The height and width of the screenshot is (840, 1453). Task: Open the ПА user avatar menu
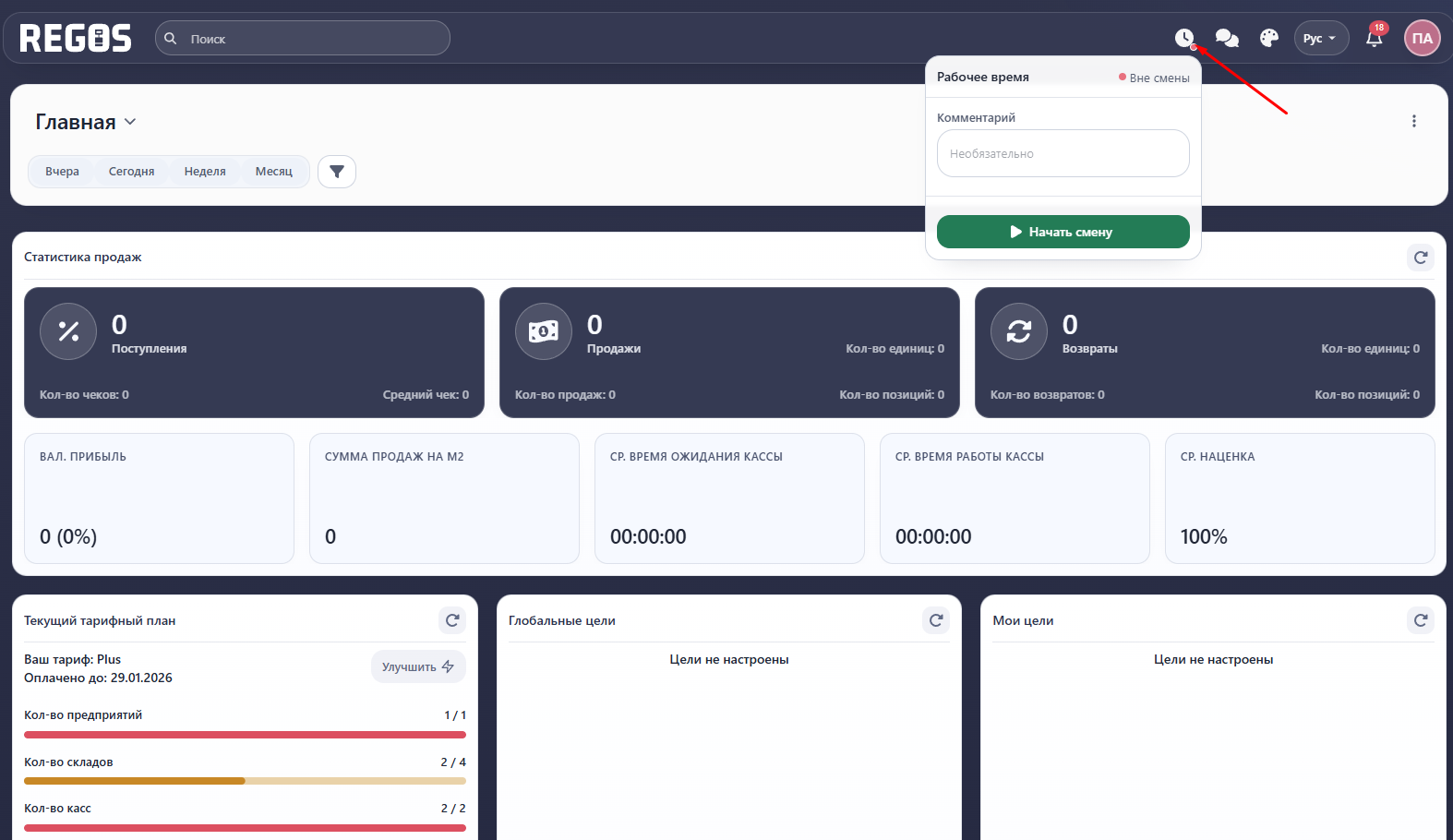pos(1422,38)
